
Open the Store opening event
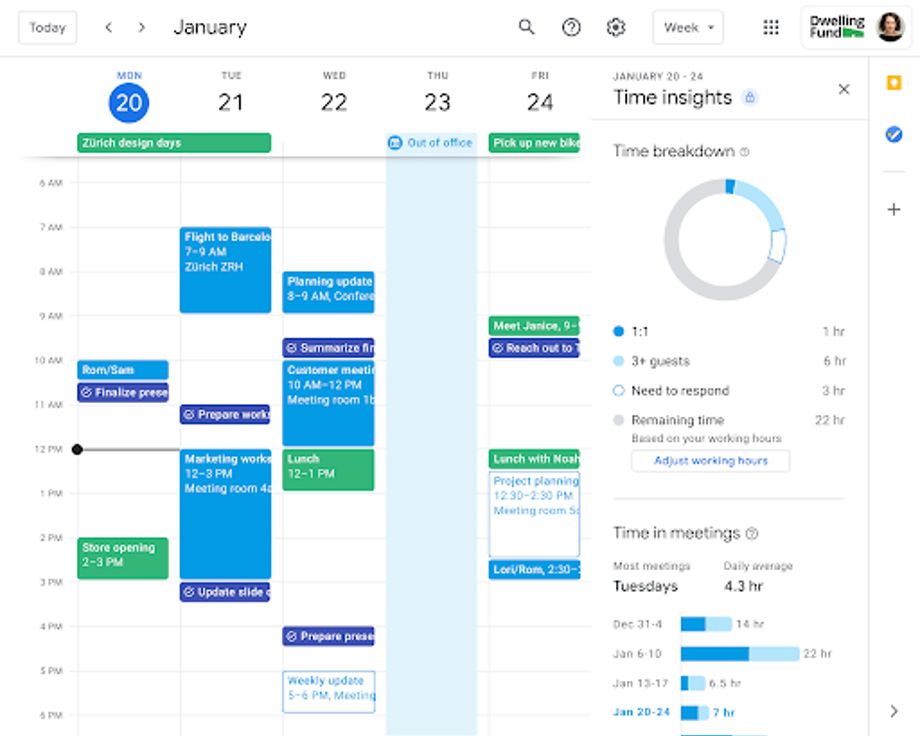(x=123, y=558)
